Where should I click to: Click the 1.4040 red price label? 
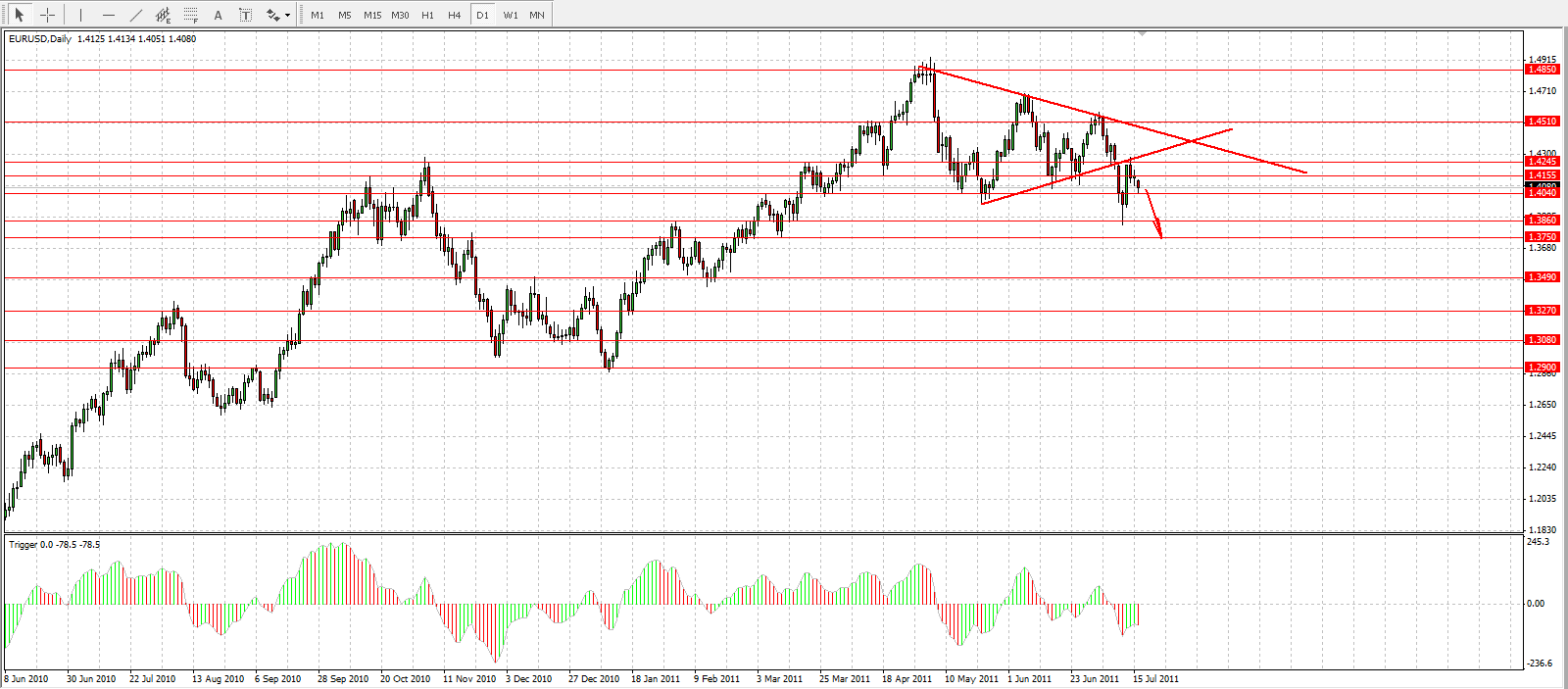point(1543,193)
